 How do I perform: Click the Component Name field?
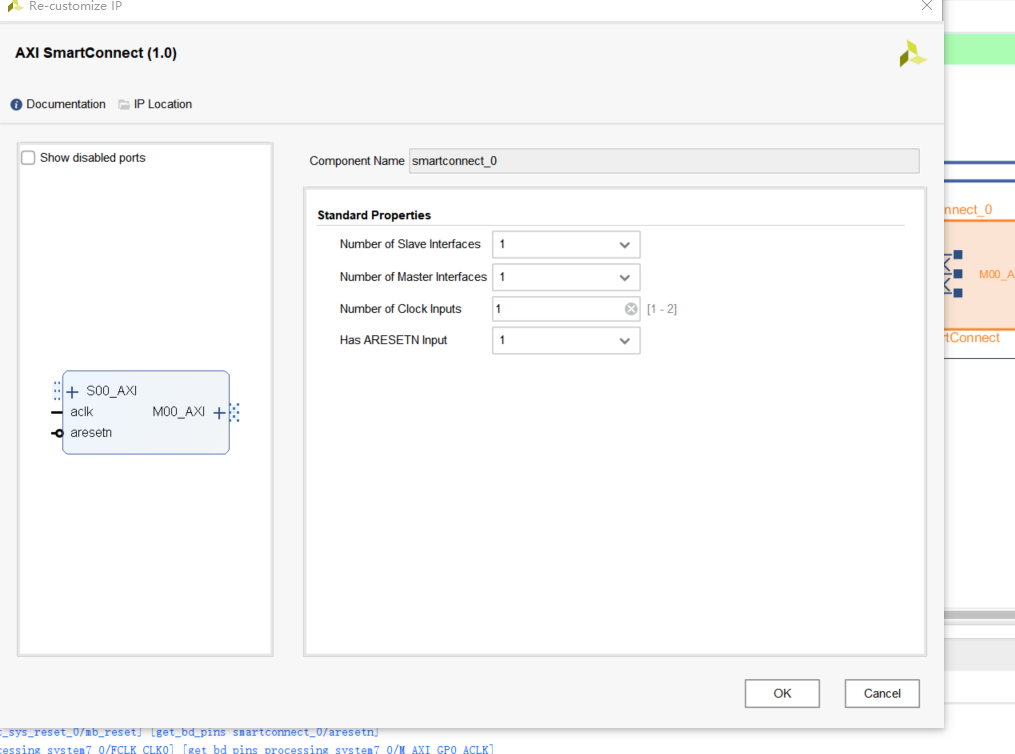pyautogui.click(x=664, y=161)
